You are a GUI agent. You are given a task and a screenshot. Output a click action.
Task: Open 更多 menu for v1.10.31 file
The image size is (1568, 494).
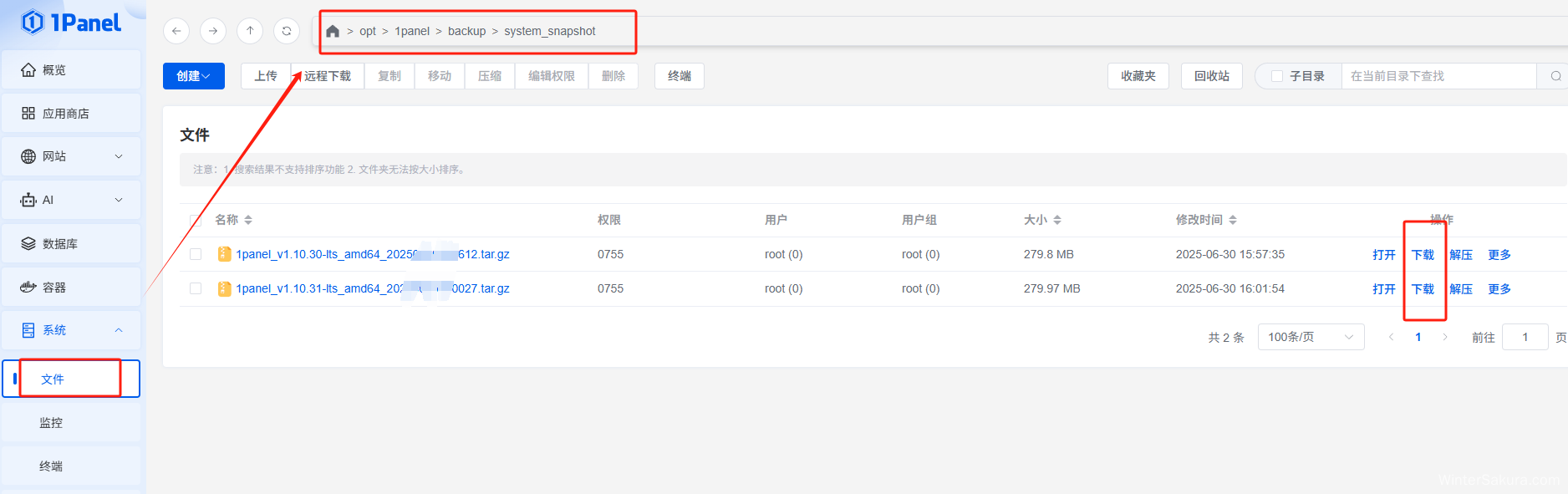1499,289
